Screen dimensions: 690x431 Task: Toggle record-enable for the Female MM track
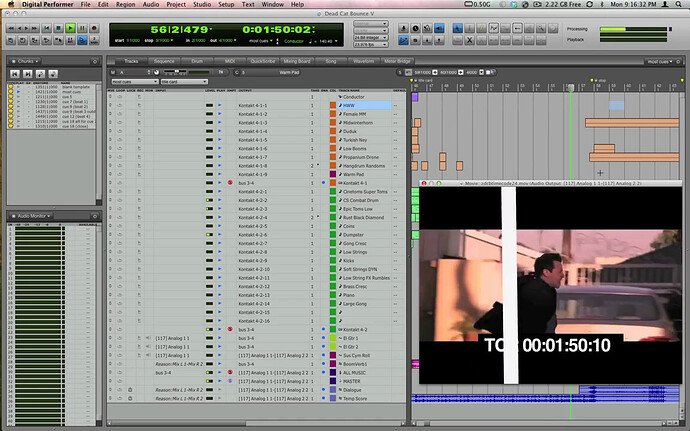(x=139, y=114)
